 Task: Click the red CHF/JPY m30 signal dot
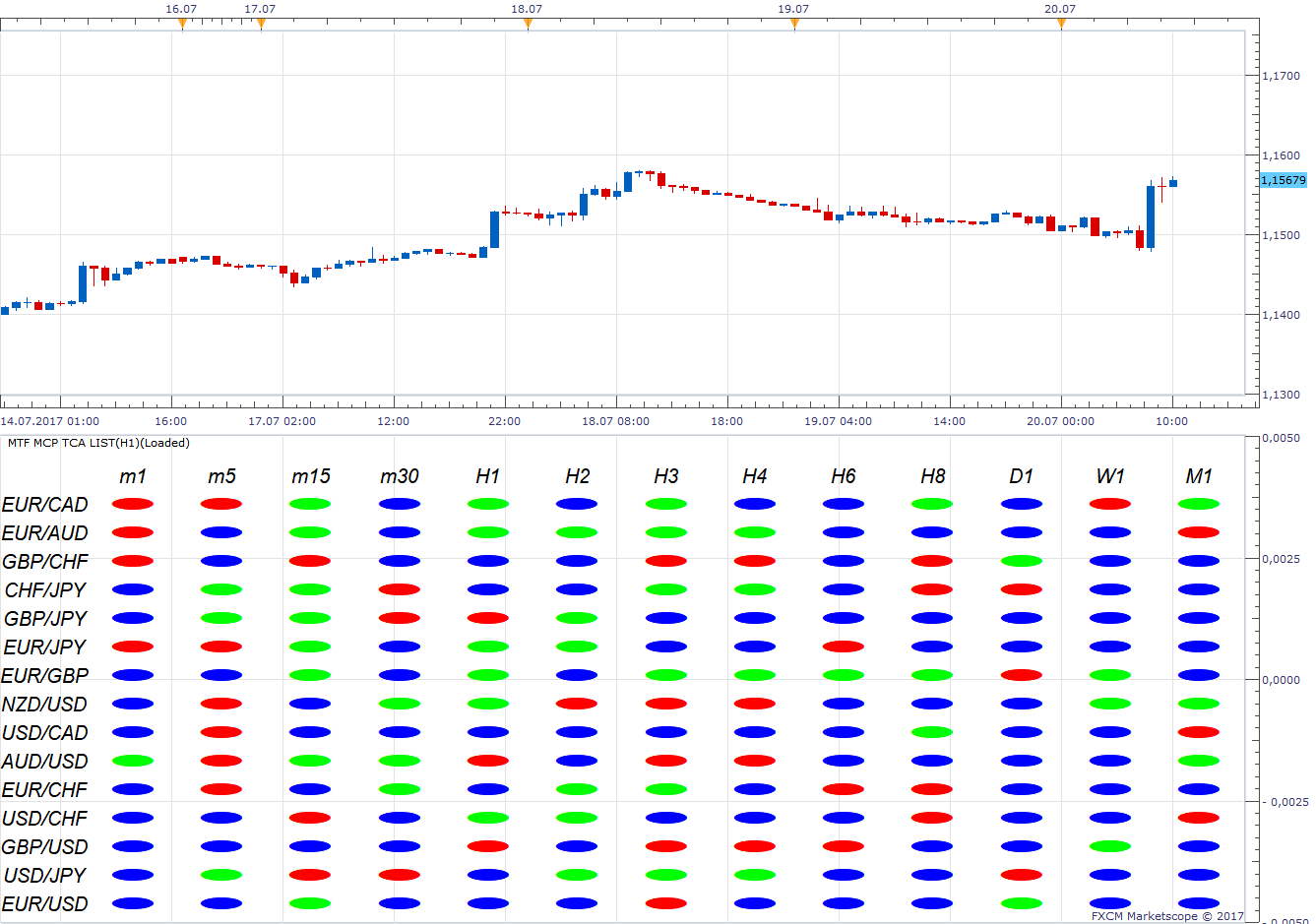click(400, 589)
